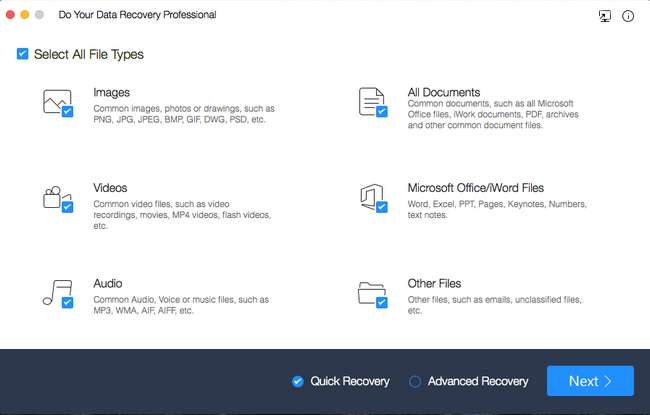Toggle the Videos checkbox

coord(68,207)
